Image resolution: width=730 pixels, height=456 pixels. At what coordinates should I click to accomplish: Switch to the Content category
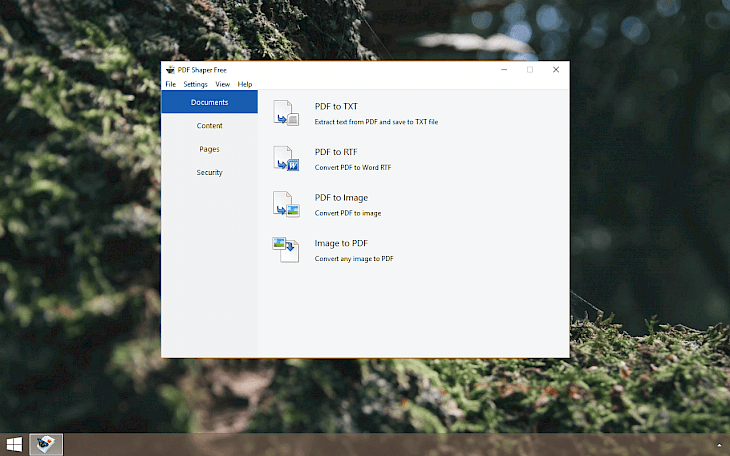coord(210,126)
